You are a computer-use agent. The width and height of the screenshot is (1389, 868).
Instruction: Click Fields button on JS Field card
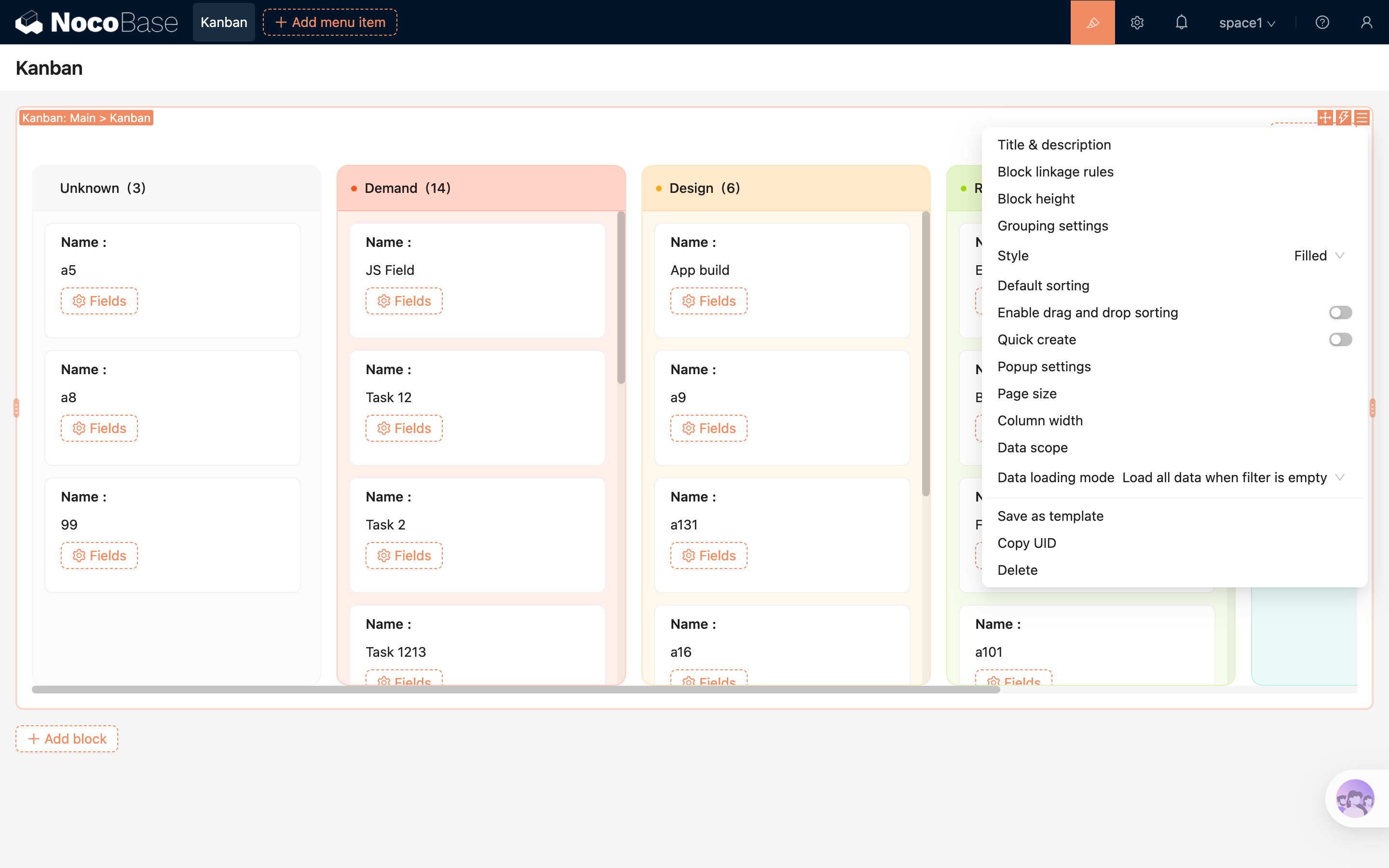[404, 301]
